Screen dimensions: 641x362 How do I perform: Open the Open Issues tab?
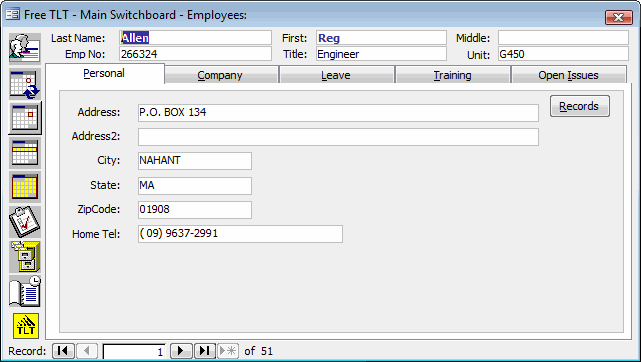(569, 75)
